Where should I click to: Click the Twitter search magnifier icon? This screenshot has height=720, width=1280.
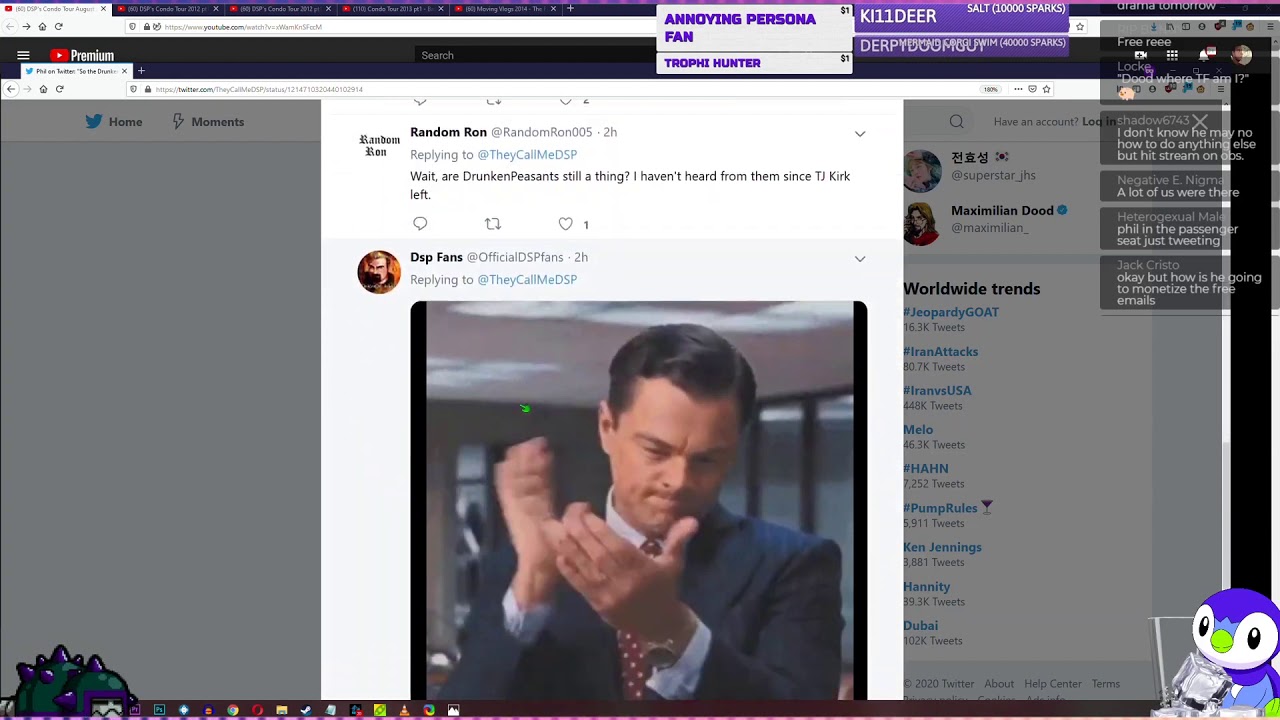tap(957, 122)
